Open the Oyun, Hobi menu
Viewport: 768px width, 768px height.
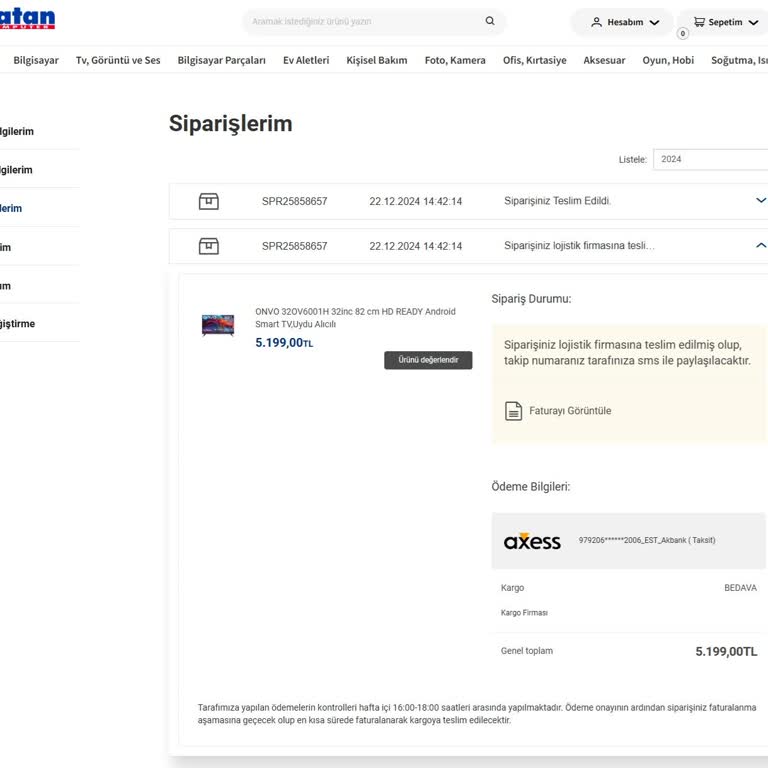(668, 60)
